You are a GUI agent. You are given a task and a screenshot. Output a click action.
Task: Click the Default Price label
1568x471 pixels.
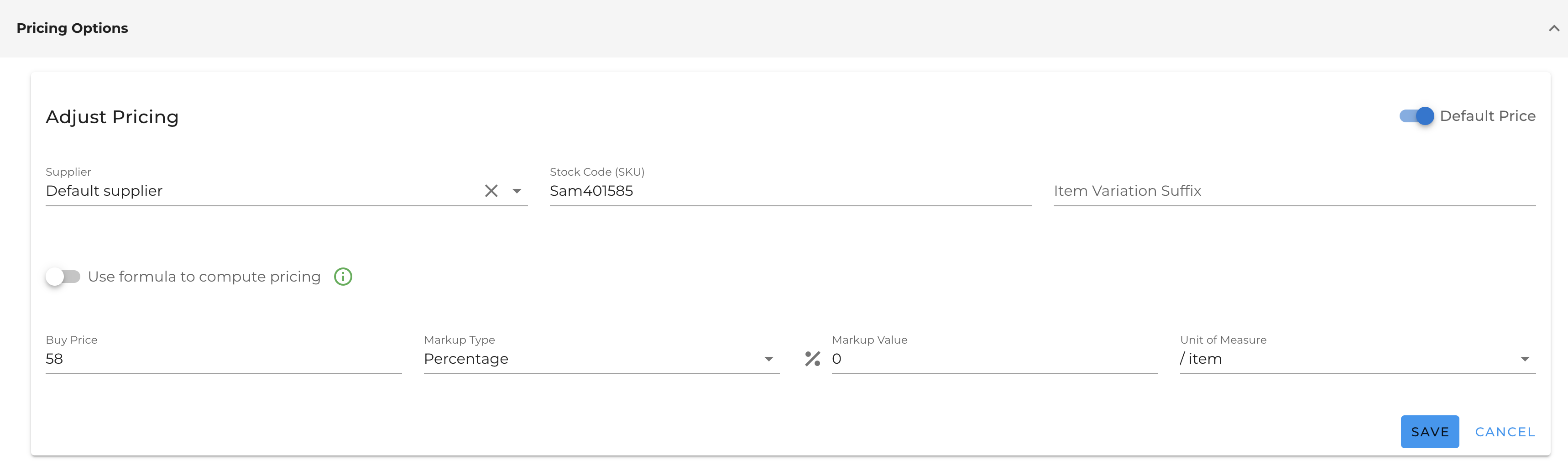pos(1487,116)
